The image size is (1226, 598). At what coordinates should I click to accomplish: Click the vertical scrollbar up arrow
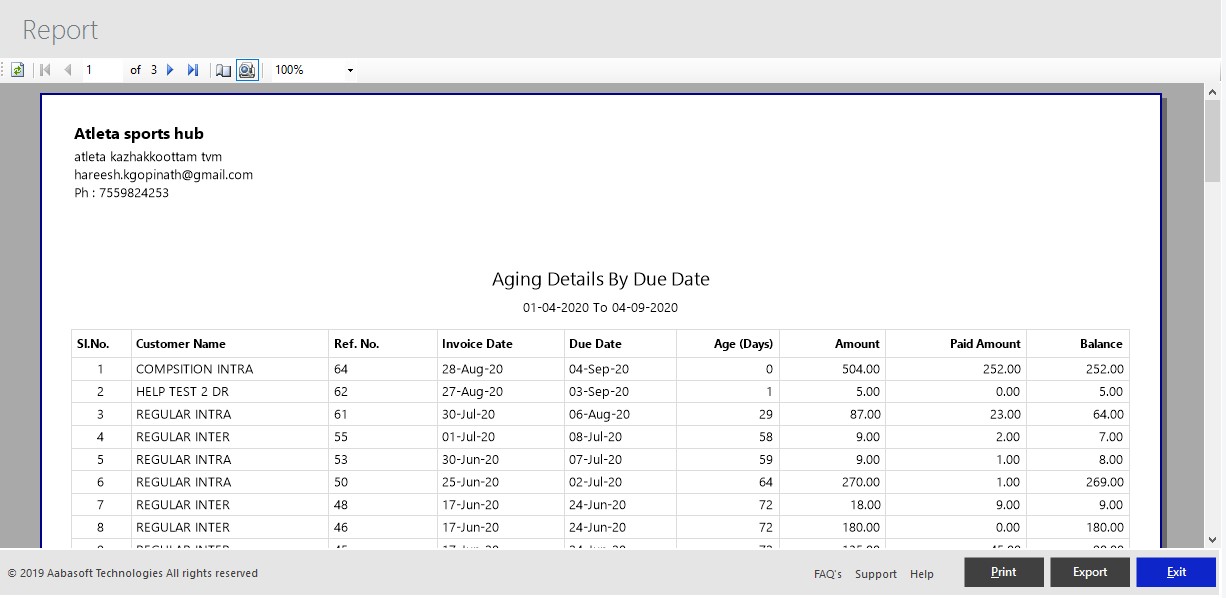point(1213,92)
